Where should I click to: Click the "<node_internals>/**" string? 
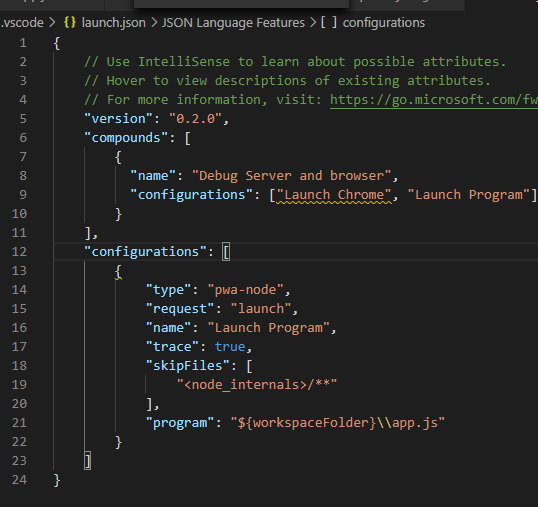tap(257, 385)
